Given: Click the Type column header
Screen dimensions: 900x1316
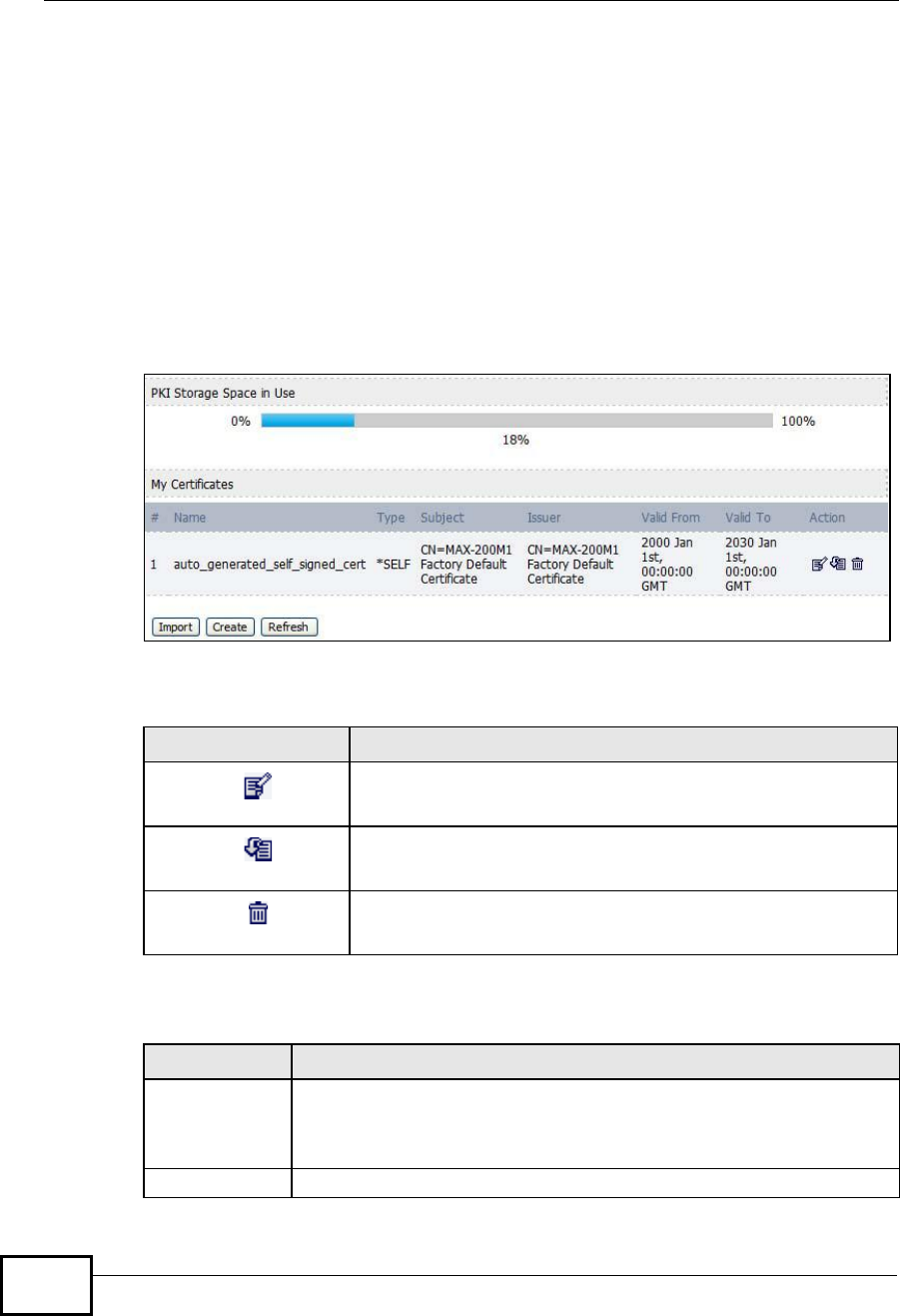Looking at the screenshot, I should (391, 518).
